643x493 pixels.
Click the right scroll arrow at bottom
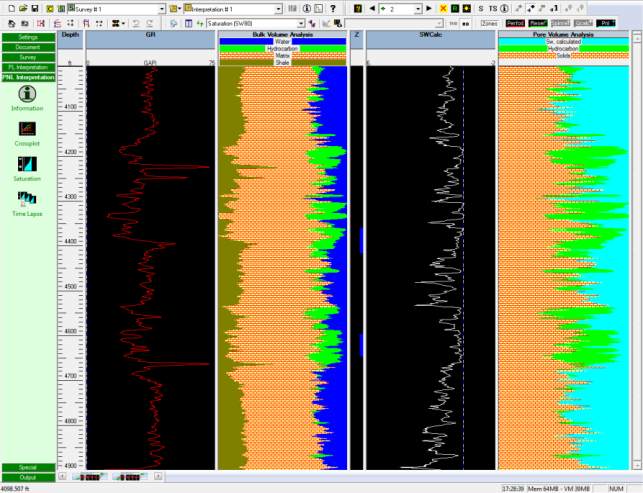[158, 477]
